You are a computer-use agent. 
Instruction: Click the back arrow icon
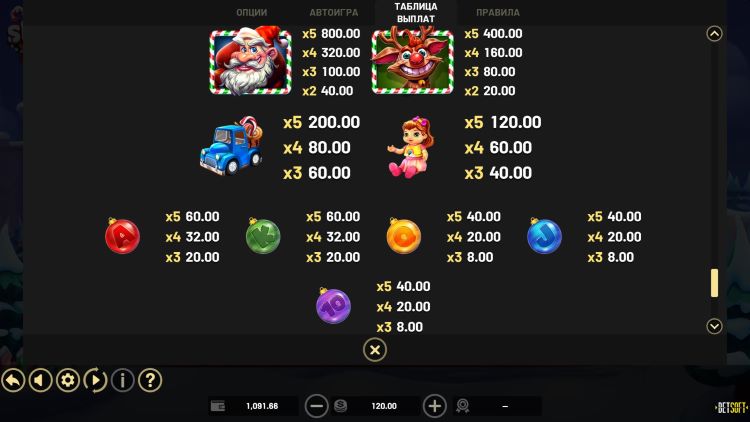coord(13,381)
